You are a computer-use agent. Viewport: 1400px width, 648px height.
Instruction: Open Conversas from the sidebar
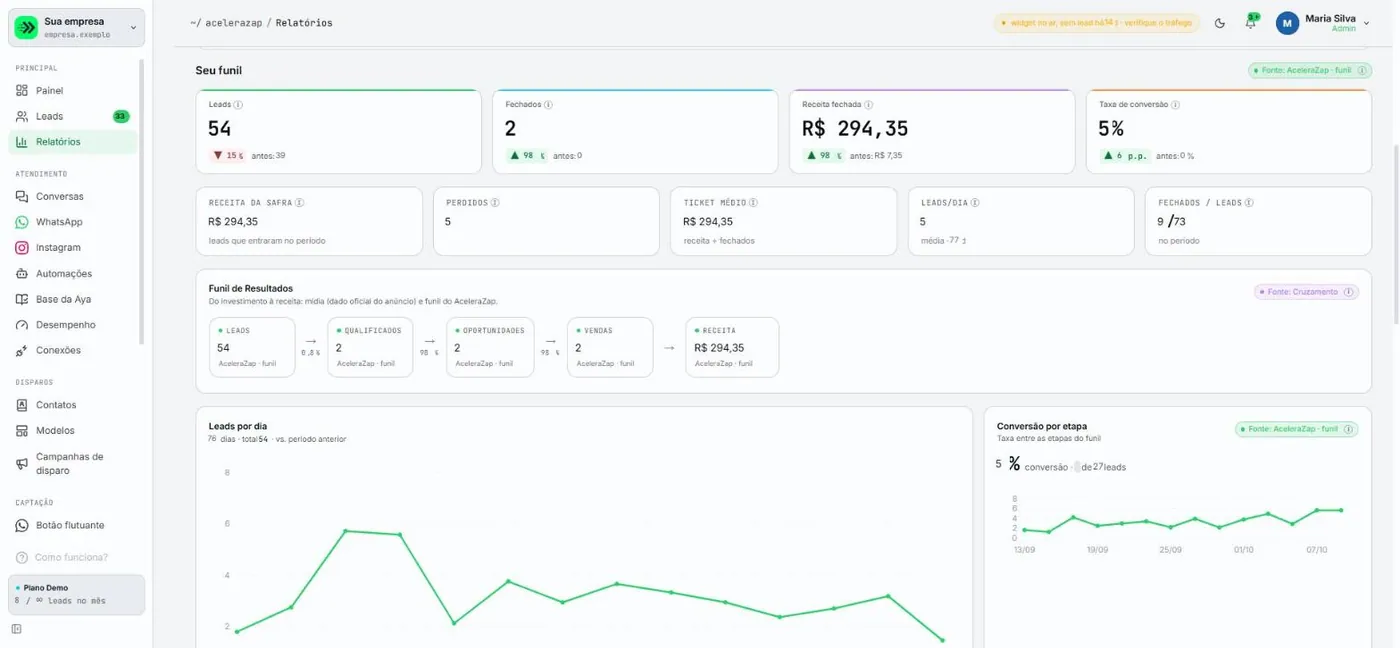[73, 197]
